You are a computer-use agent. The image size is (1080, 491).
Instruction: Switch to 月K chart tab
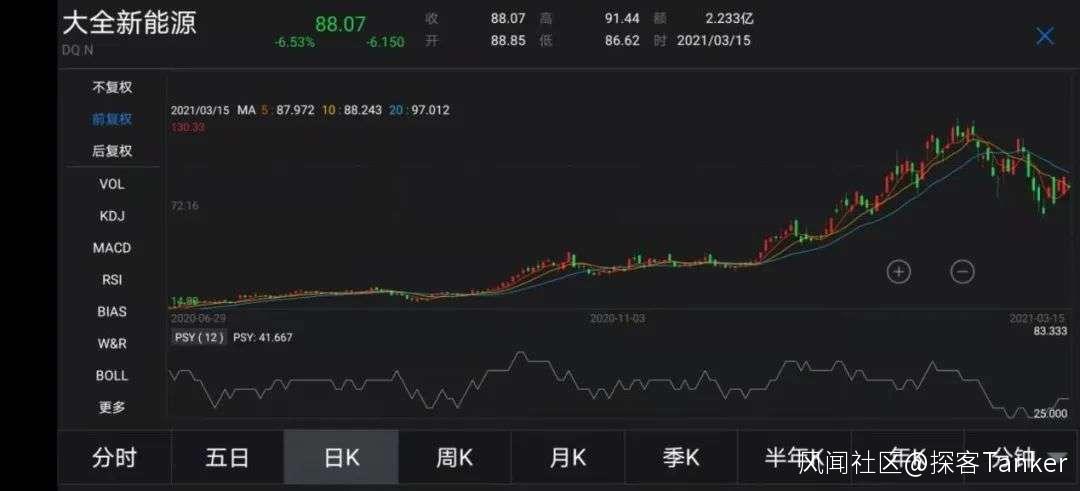click(x=568, y=457)
